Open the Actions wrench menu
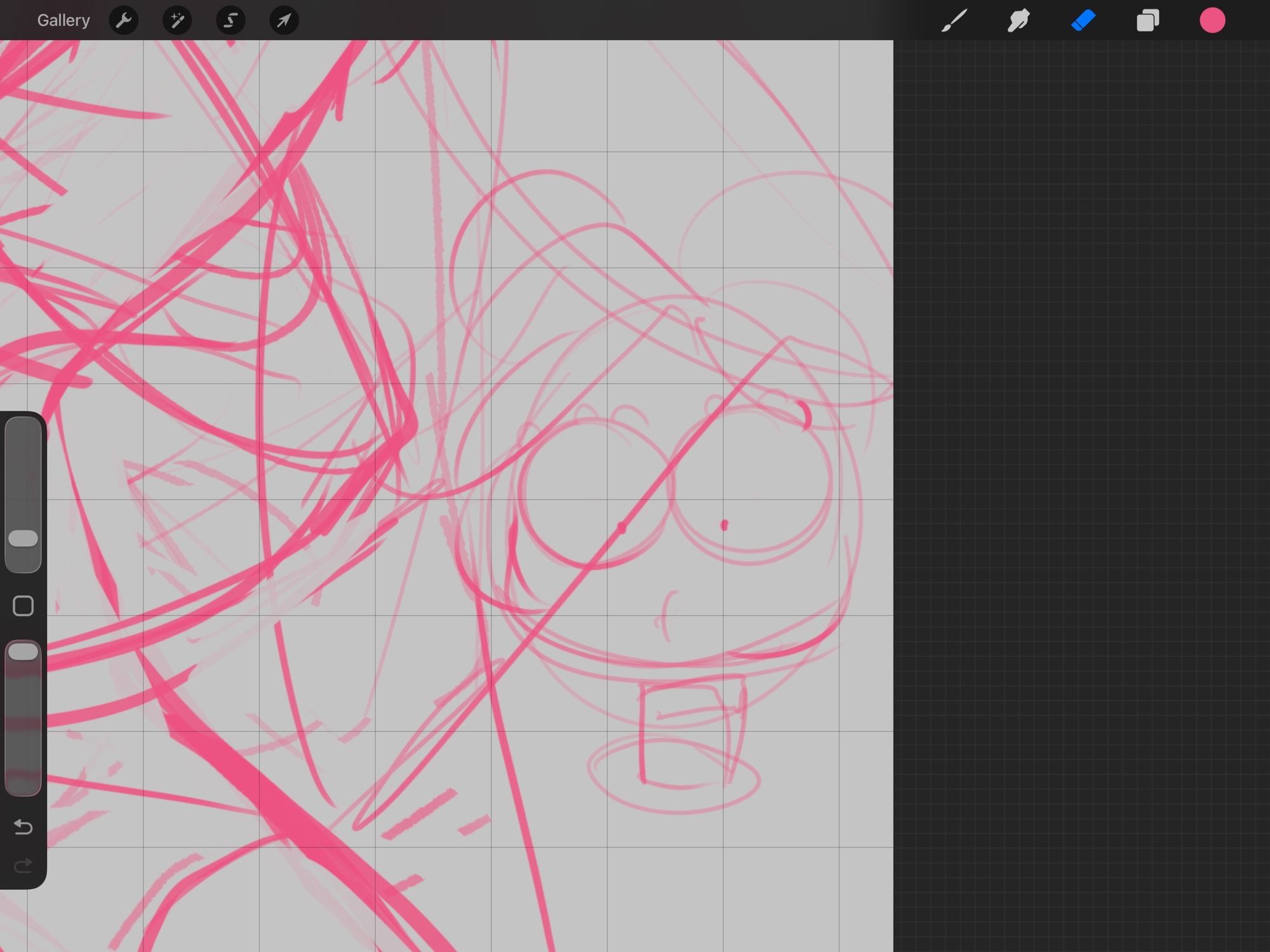The width and height of the screenshot is (1270, 952). (124, 20)
